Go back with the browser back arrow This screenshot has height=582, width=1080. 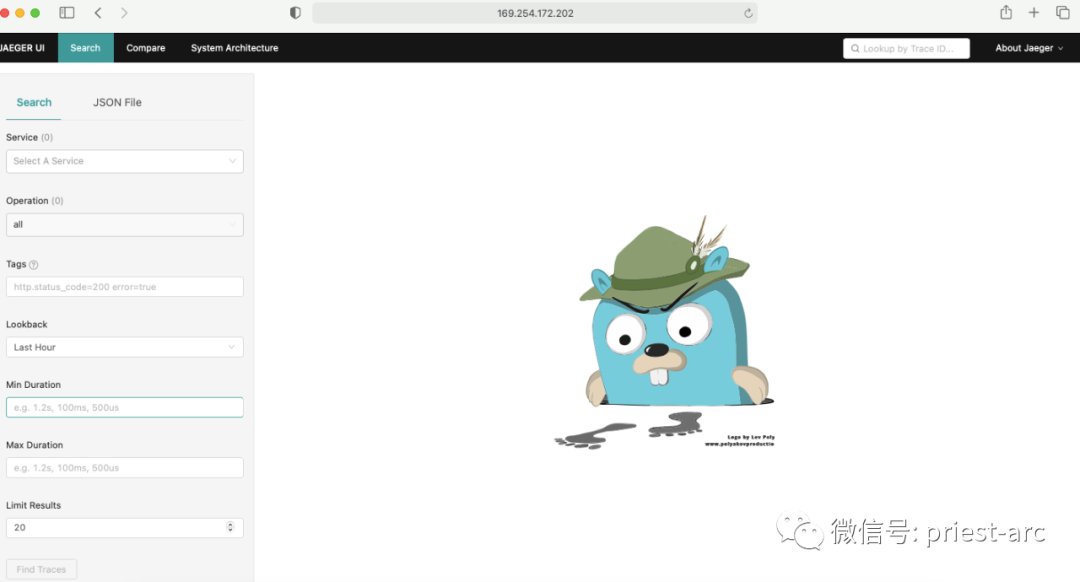tap(98, 12)
